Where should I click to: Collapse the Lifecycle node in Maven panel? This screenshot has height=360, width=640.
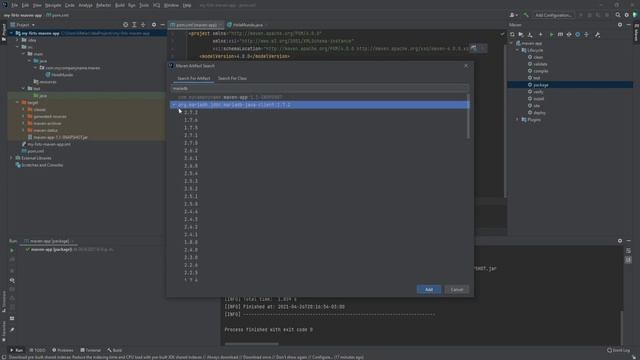click(517, 50)
